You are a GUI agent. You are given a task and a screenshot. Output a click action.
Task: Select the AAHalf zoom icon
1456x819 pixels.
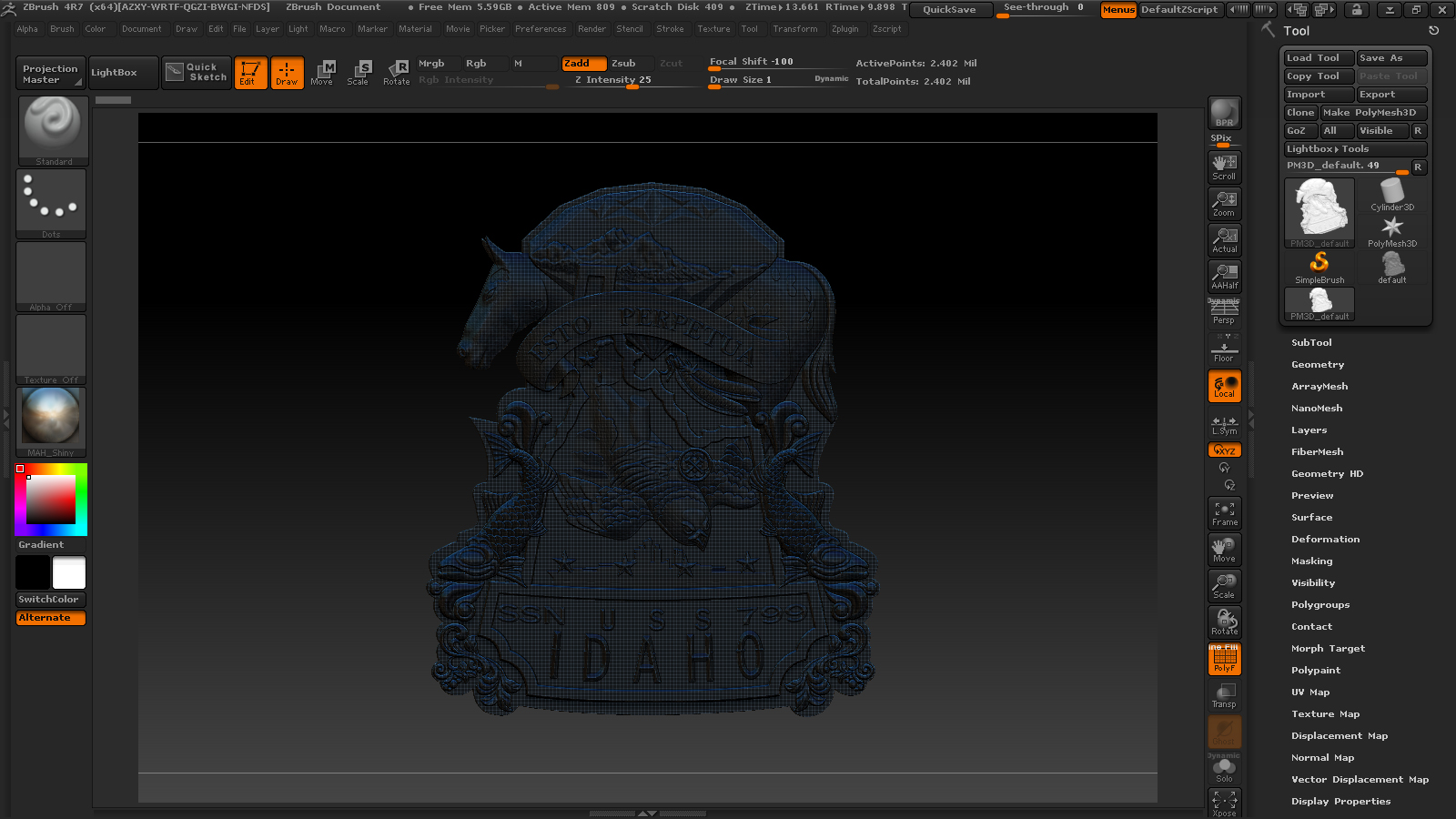tap(1224, 276)
